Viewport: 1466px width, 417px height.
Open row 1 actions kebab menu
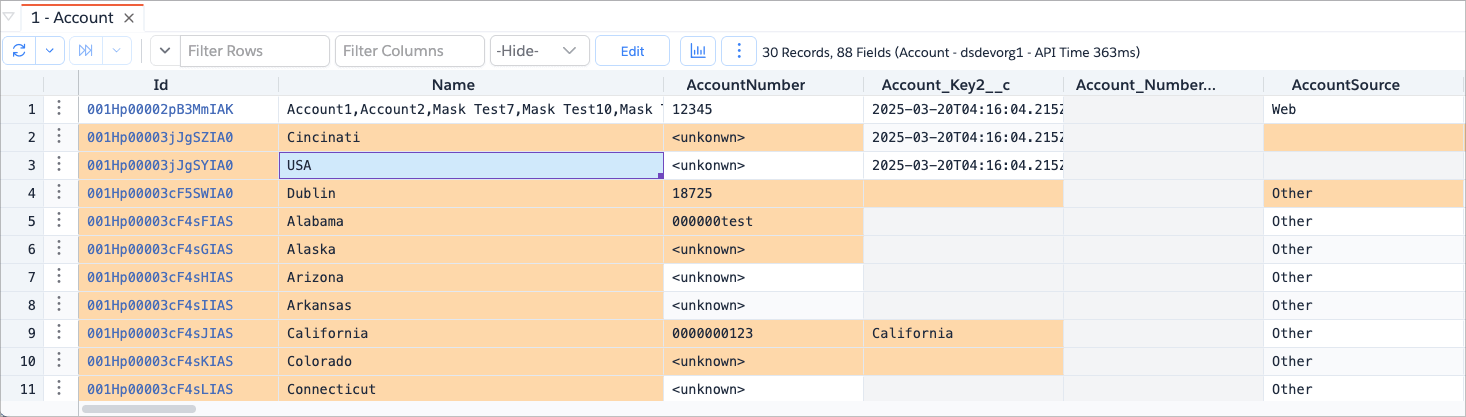(x=60, y=109)
